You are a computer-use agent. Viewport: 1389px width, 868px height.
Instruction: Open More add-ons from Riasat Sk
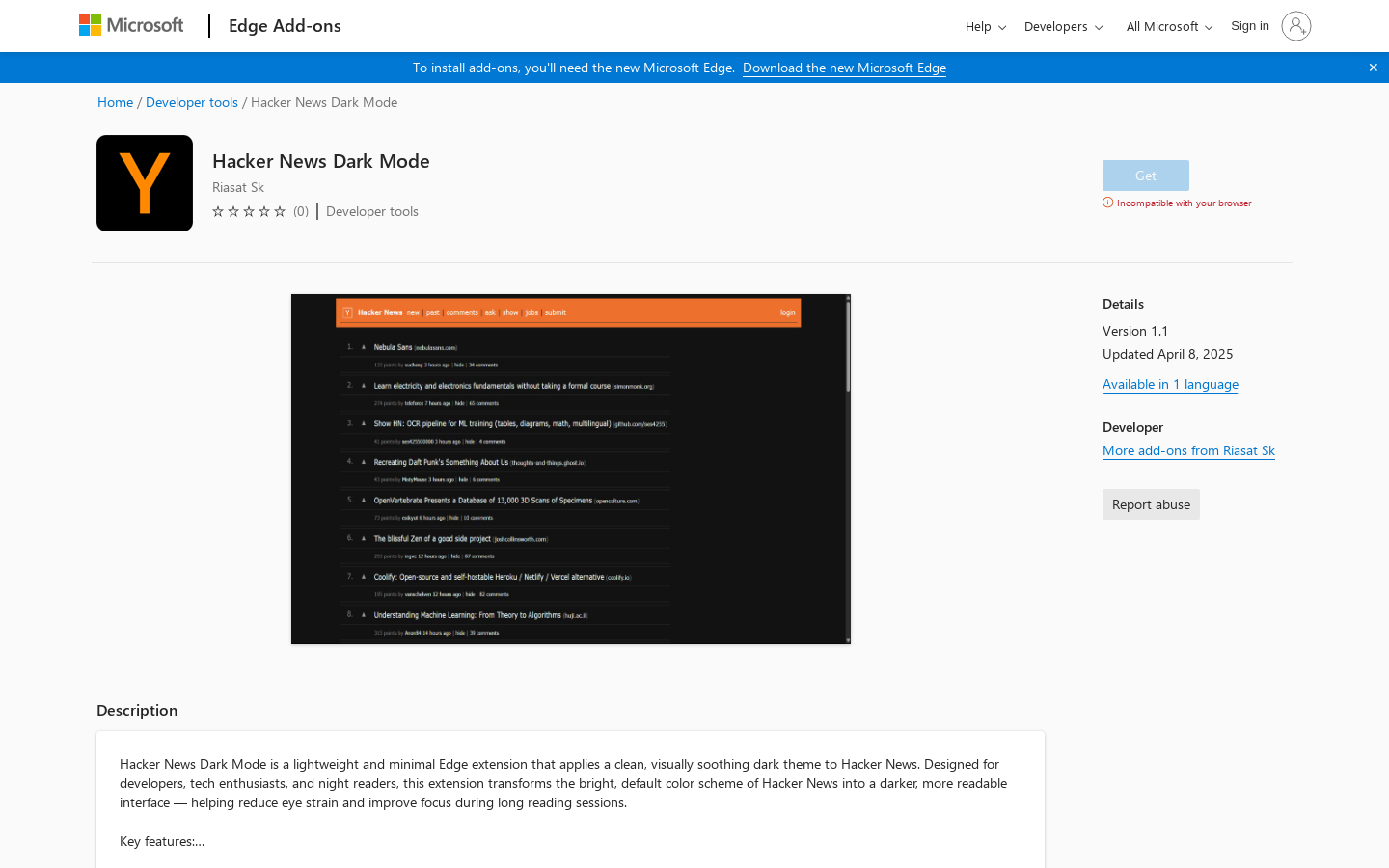(1188, 450)
